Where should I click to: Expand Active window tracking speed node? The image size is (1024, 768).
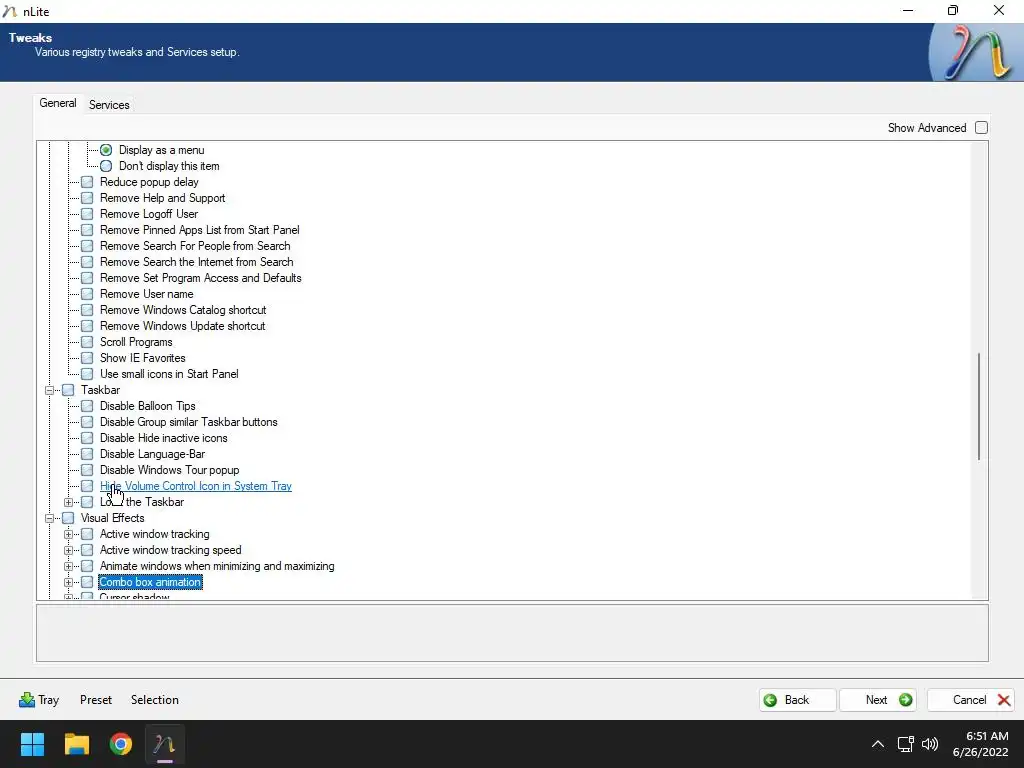click(68, 550)
